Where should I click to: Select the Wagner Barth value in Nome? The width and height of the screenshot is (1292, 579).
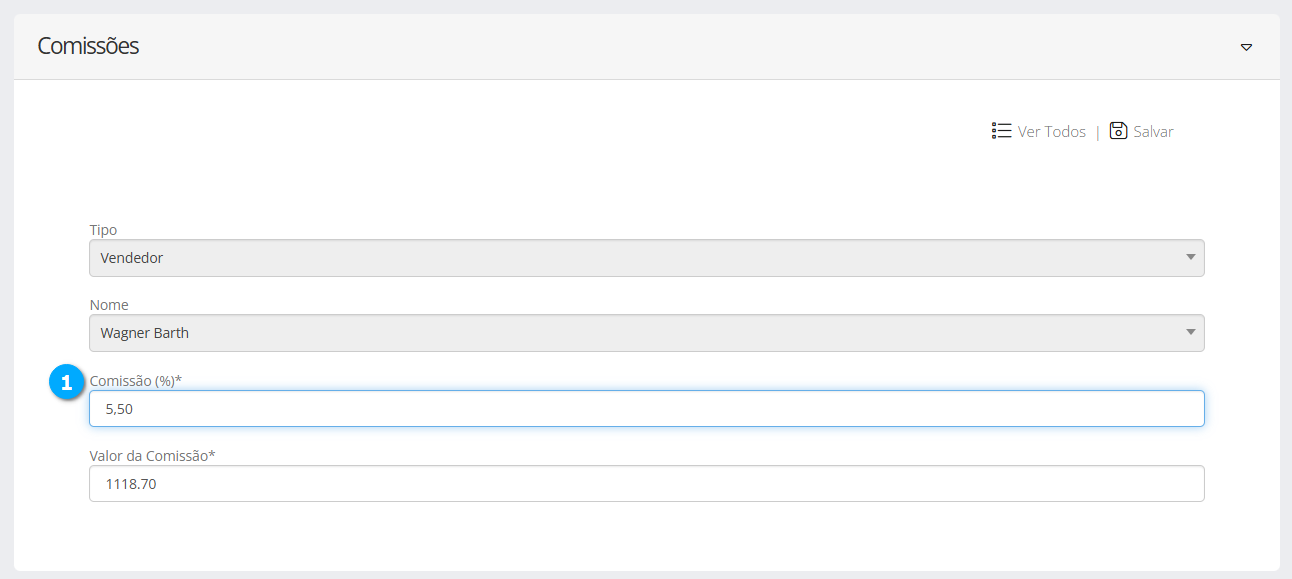(145, 333)
